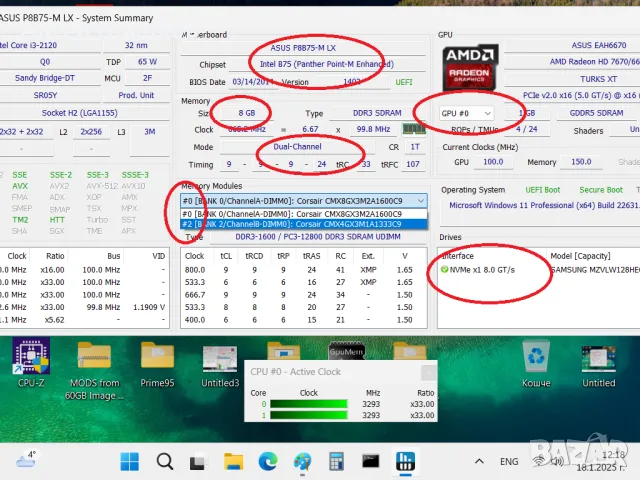Open File Explorer from the taskbar

point(233,462)
